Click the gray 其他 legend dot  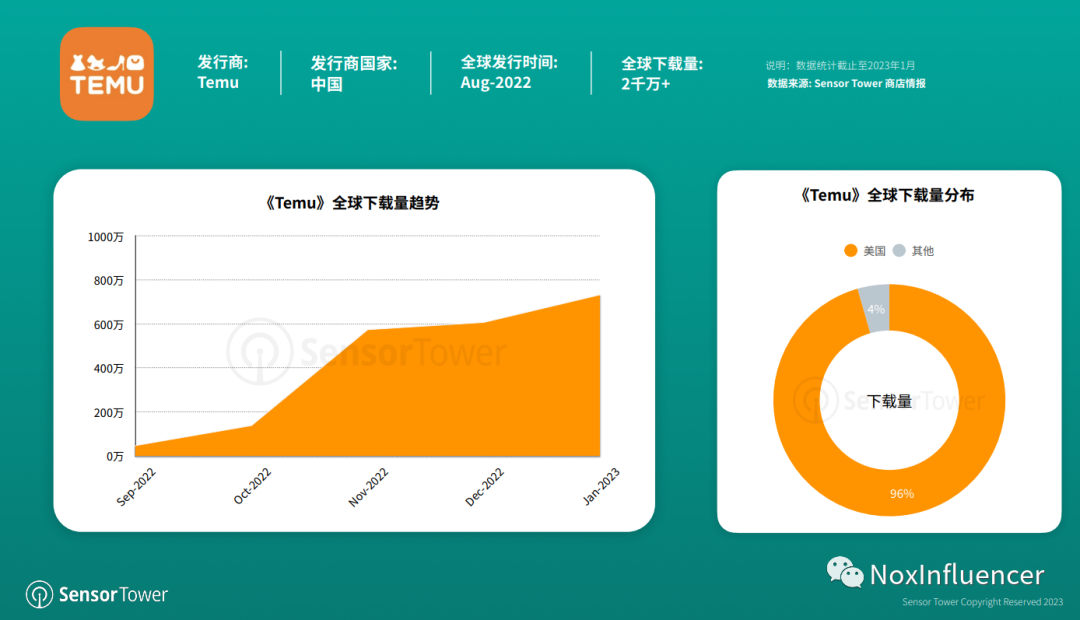pos(897,251)
